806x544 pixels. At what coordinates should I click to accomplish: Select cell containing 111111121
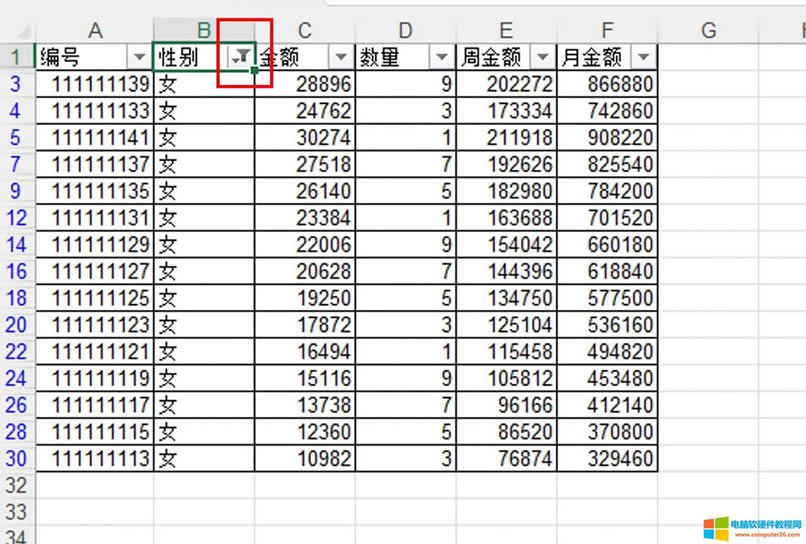click(x=95, y=351)
